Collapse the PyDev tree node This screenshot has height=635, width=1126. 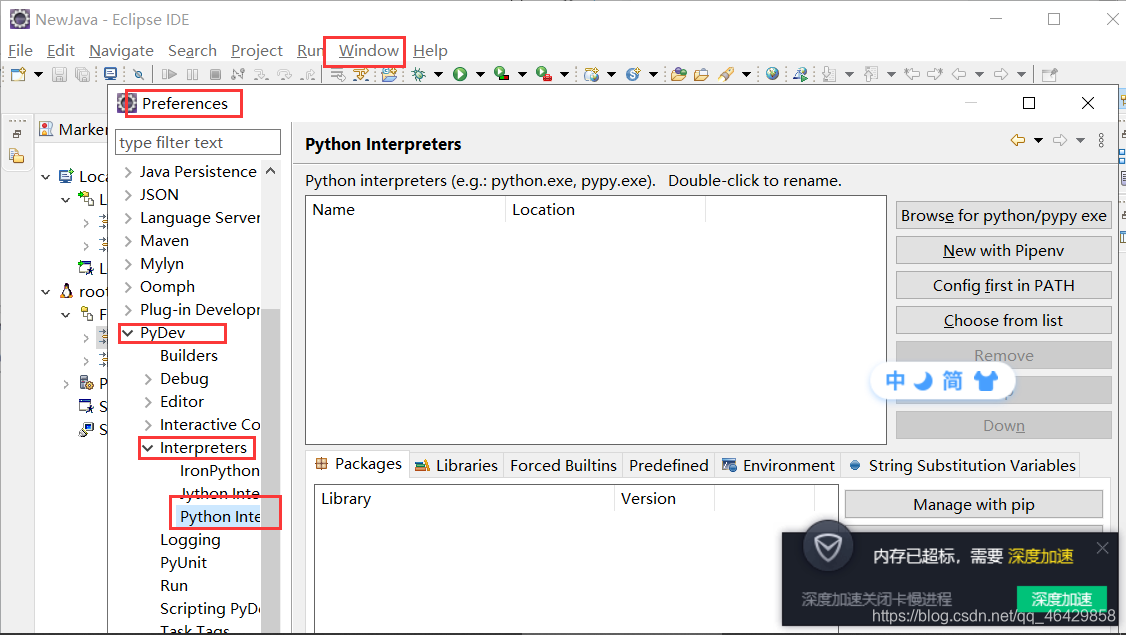129,333
